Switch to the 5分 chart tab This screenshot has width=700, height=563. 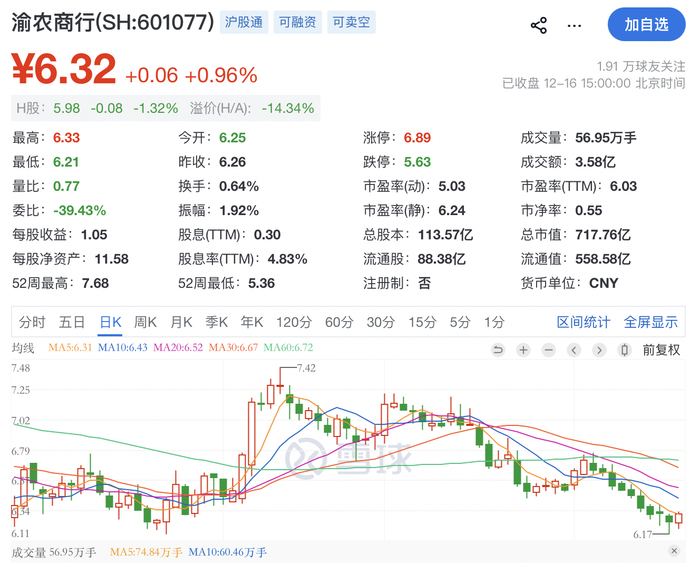coord(460,322)
